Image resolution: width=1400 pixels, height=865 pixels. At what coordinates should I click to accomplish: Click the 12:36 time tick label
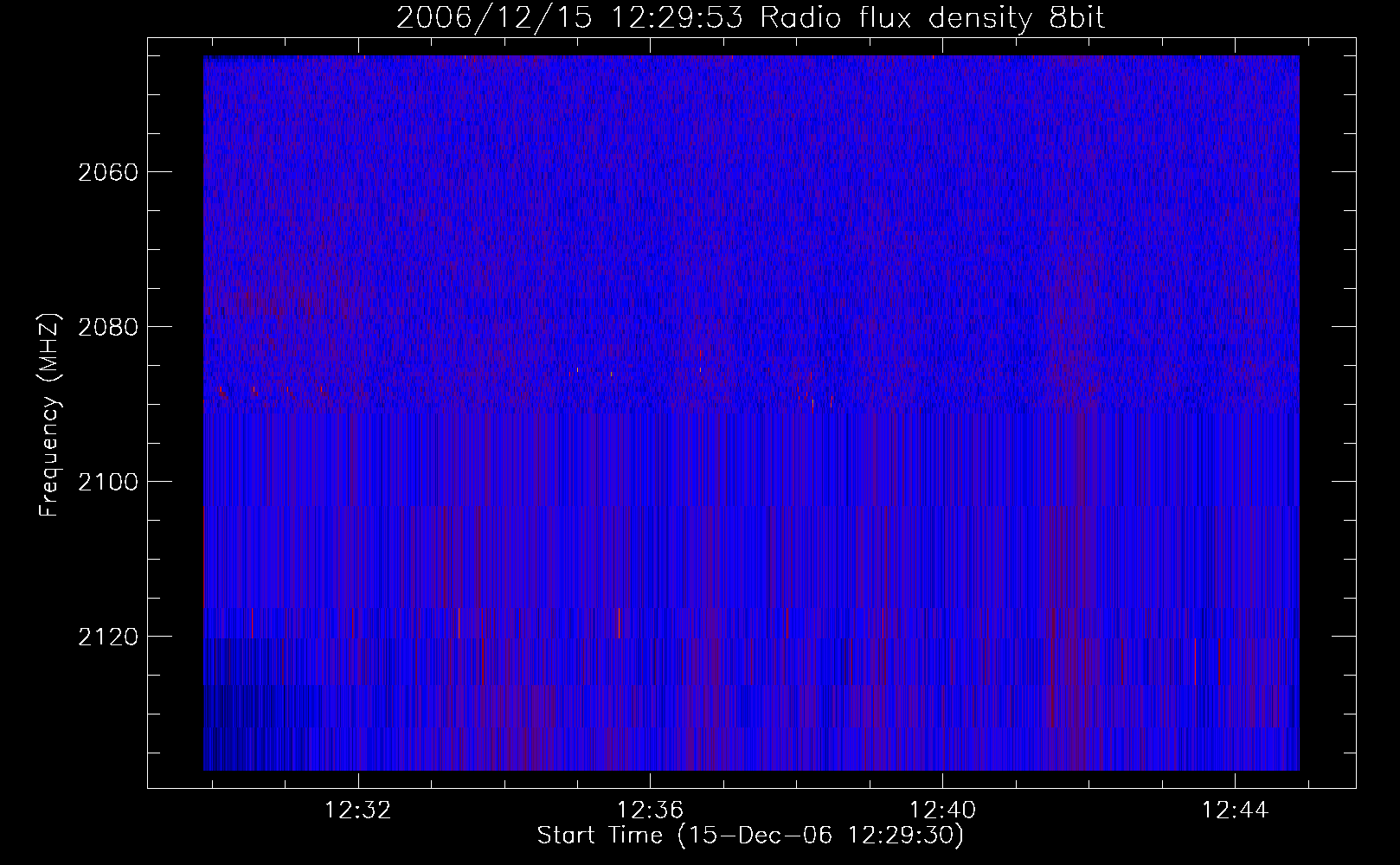click(650, 810)
